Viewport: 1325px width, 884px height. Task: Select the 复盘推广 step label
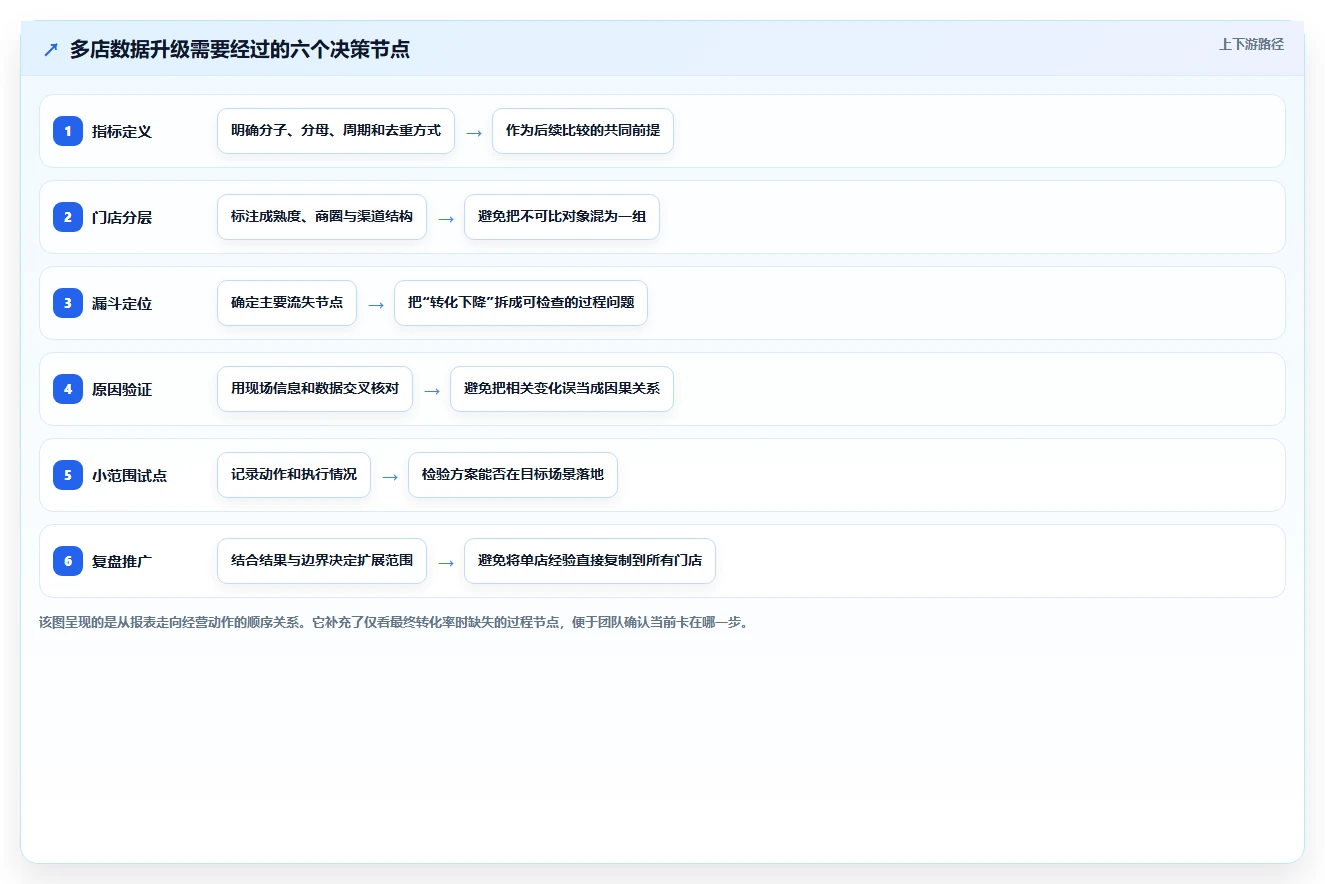tap(122, 561)
